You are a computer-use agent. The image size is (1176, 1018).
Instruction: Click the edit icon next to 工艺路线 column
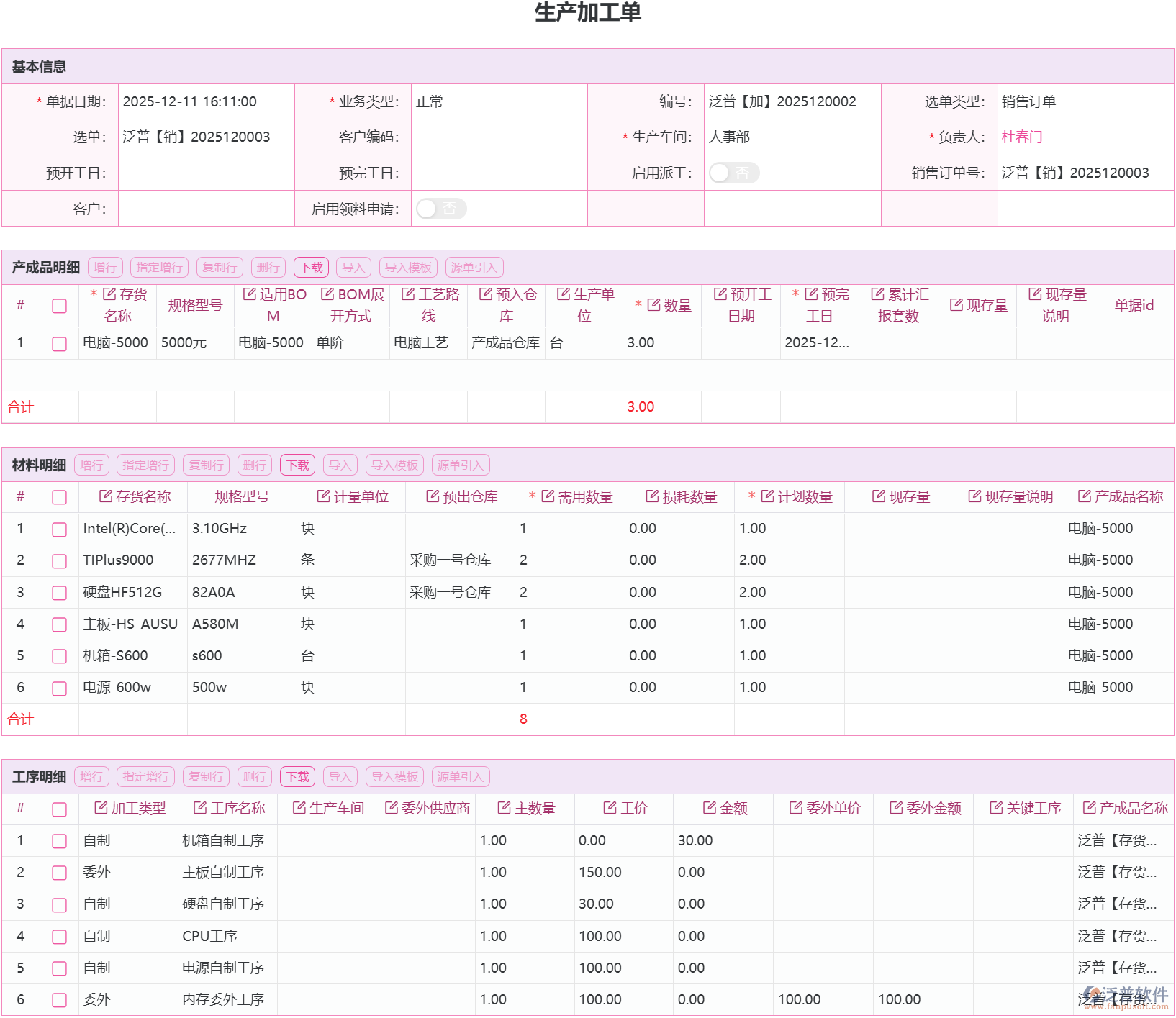408,294
